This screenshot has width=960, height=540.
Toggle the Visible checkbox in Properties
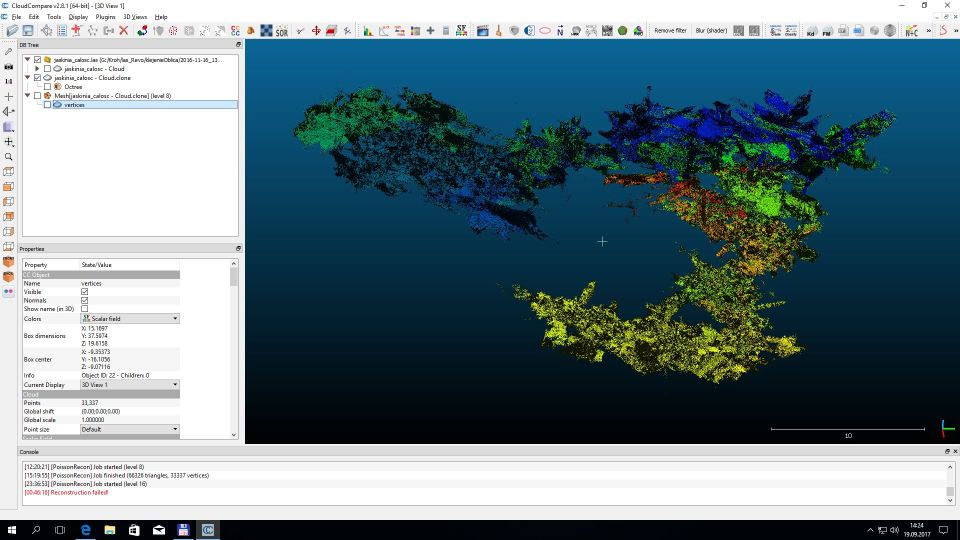tap(85, 292)
